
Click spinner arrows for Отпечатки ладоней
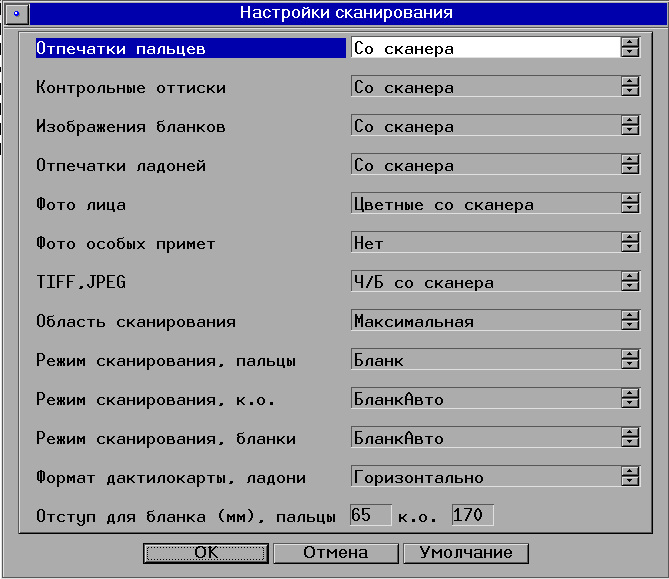click(630, 164)
